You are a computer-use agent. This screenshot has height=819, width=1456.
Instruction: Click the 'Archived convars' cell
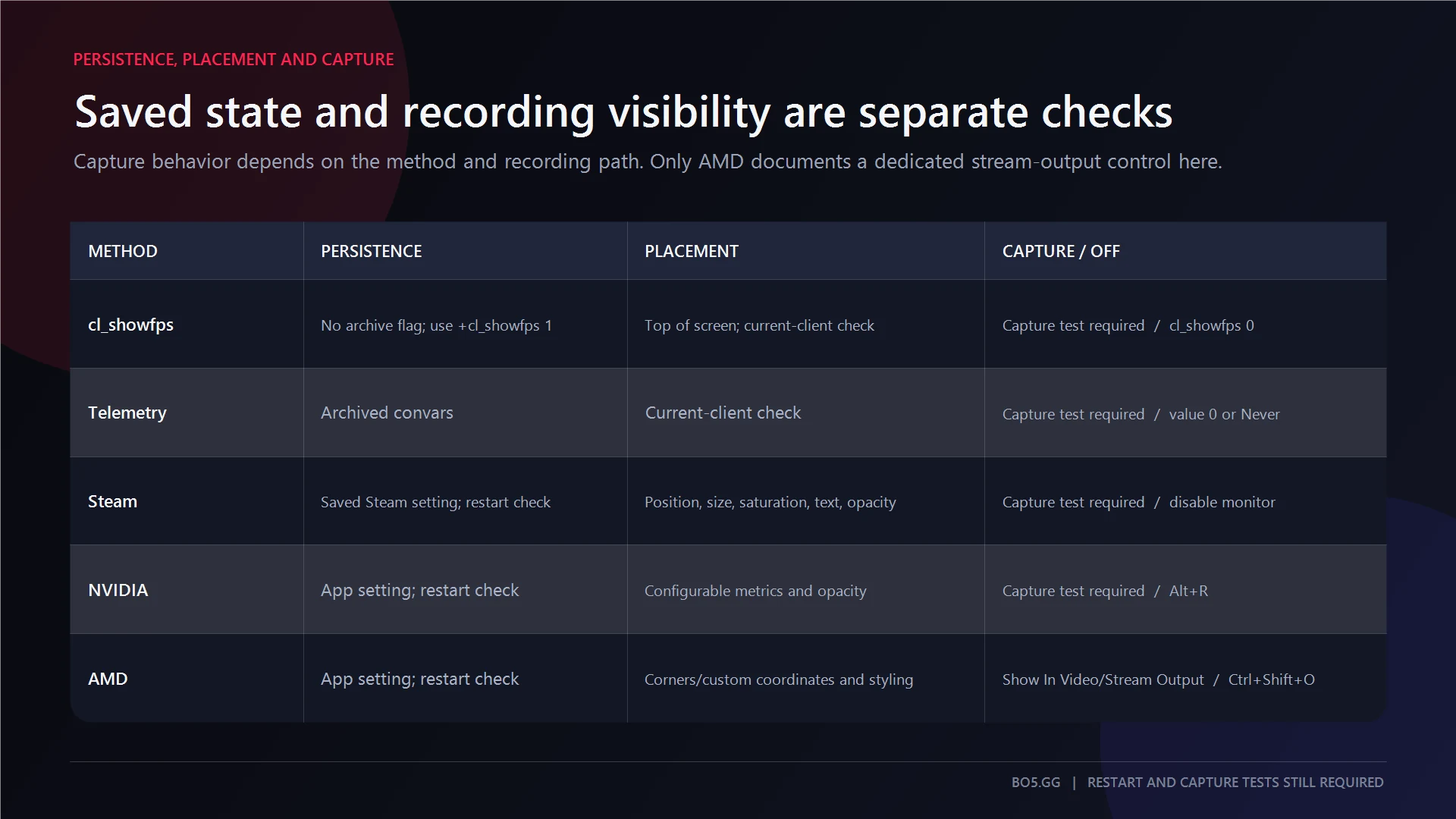coord(387,413)
